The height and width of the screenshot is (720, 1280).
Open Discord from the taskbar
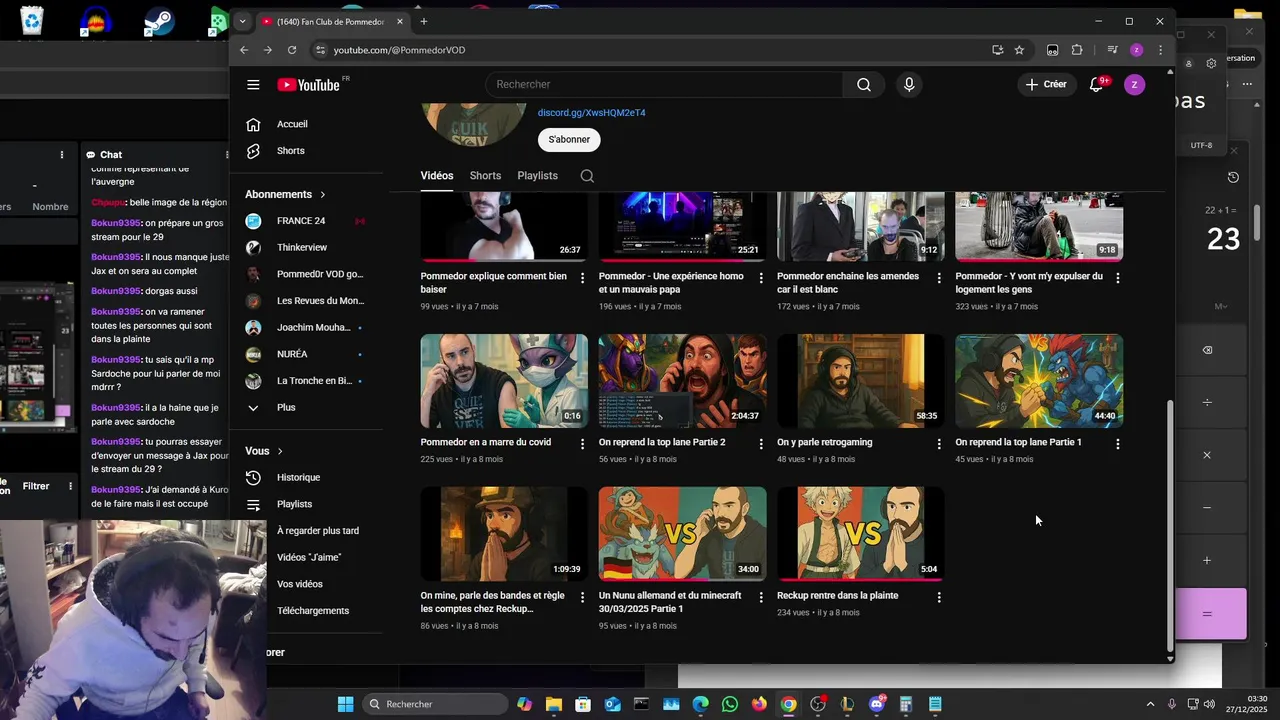(x=877, y=704)
